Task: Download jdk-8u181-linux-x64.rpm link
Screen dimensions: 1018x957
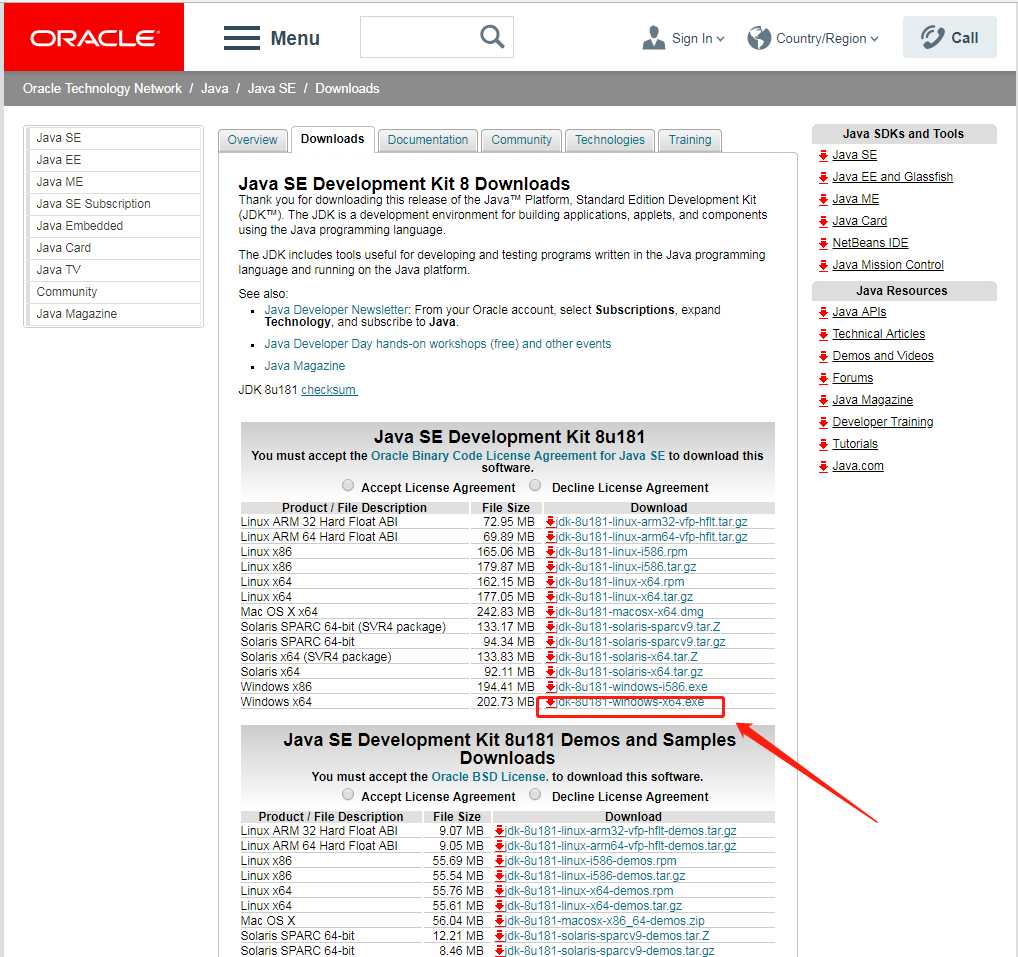Action: click(x=620, y=582)
